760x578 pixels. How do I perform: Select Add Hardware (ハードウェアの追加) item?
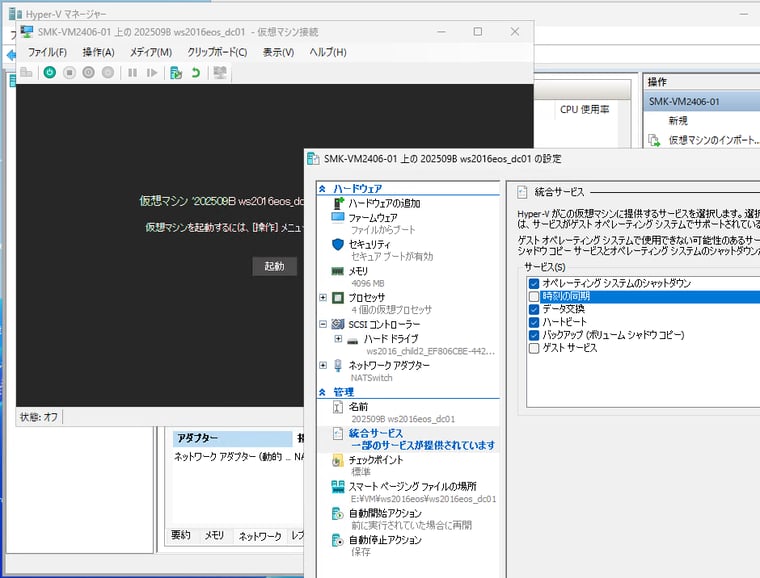(x=384, y=203)
